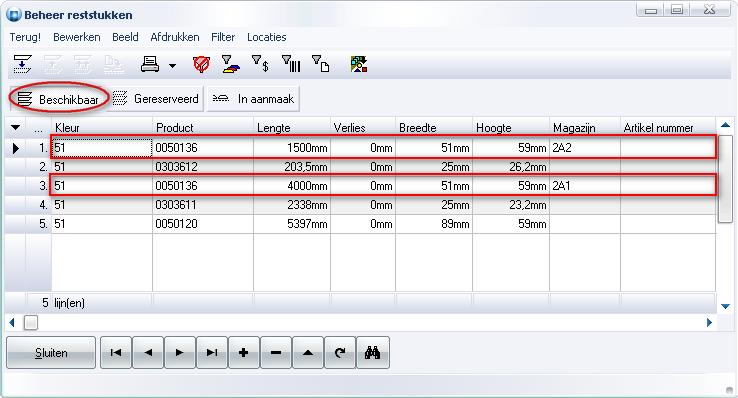Sort by the Kleur column header

102,127
